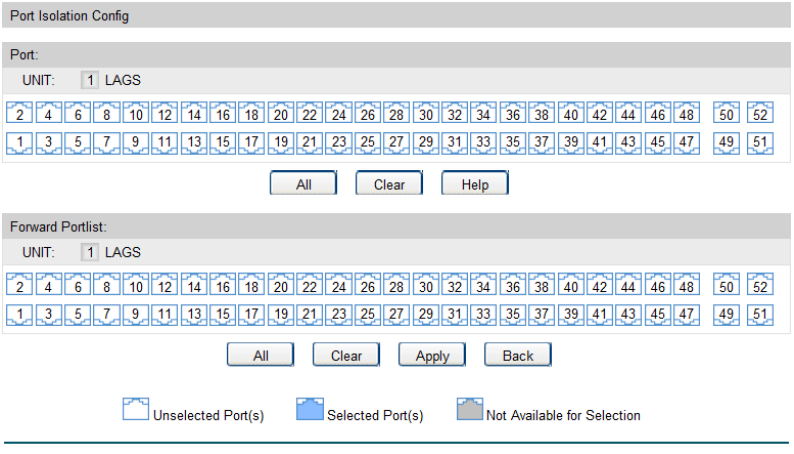This screenshot has width=794, height=454.
Task: Switch to LAGS in Forward Portlist
Action: (123, 252)
